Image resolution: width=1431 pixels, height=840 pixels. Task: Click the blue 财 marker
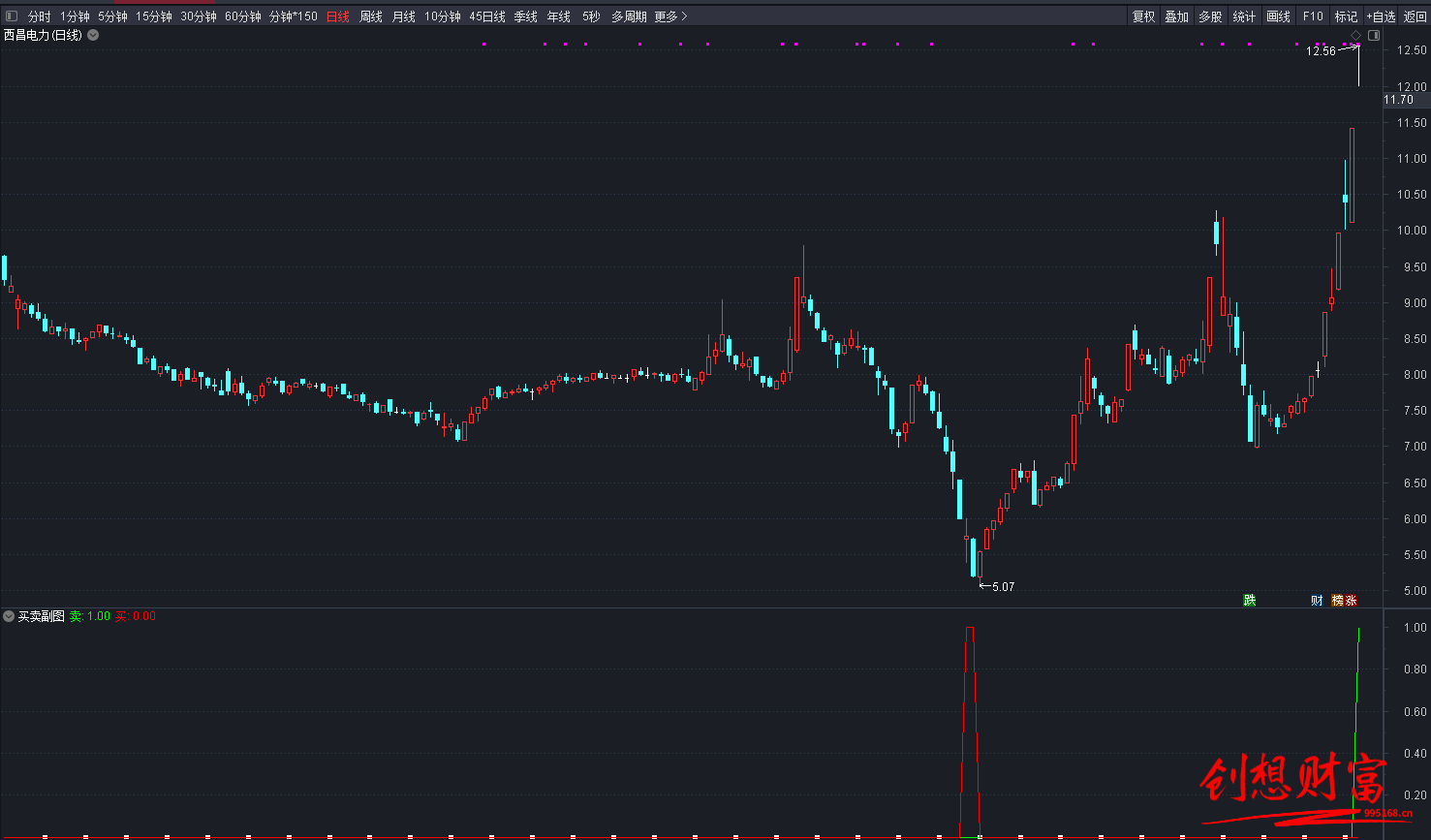click(1317, 601)
